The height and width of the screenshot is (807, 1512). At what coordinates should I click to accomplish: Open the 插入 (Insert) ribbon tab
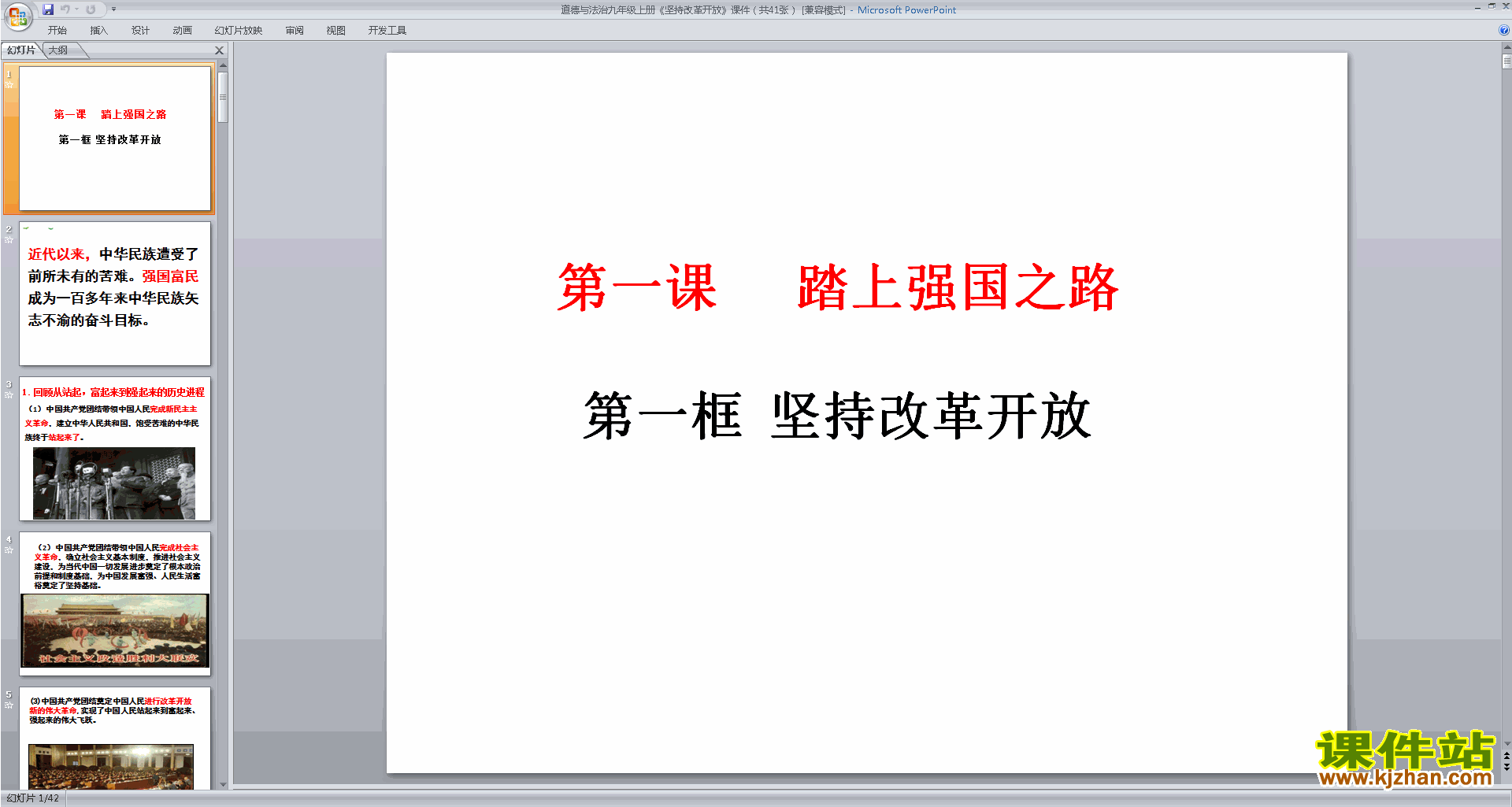tap(98, 31)
